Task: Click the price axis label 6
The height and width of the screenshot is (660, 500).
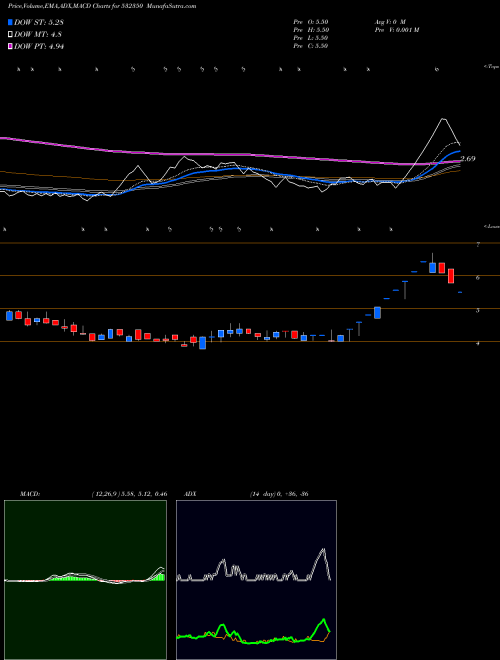Action: [478, 277]
